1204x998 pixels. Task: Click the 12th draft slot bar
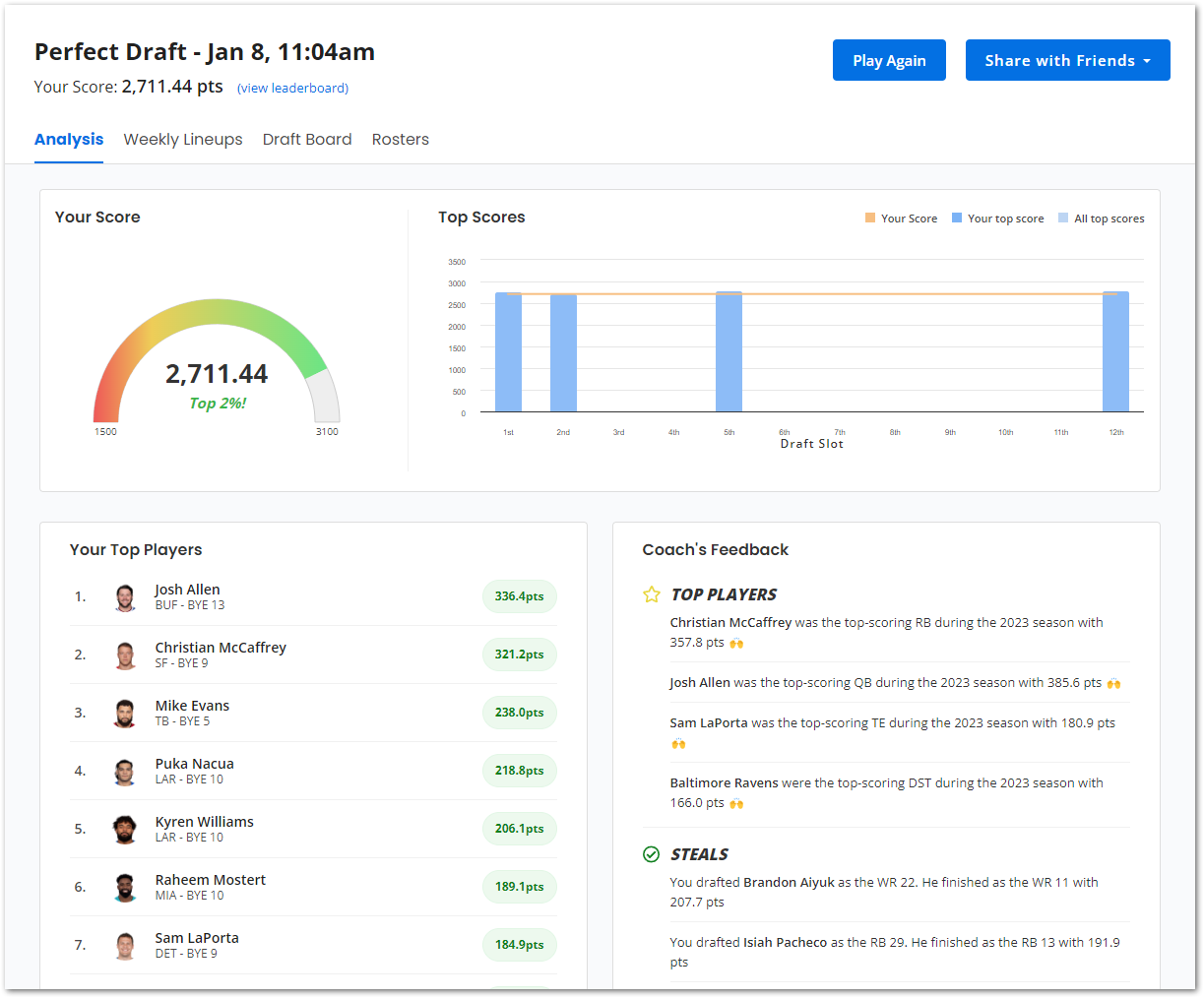pyautogui.click(x=1115, y=351)
